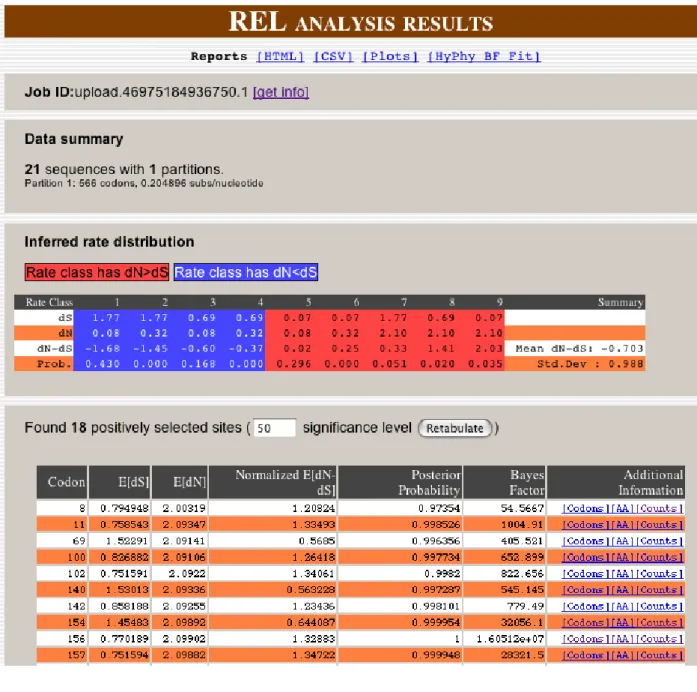Focus the significance level input field

[274, 428]
